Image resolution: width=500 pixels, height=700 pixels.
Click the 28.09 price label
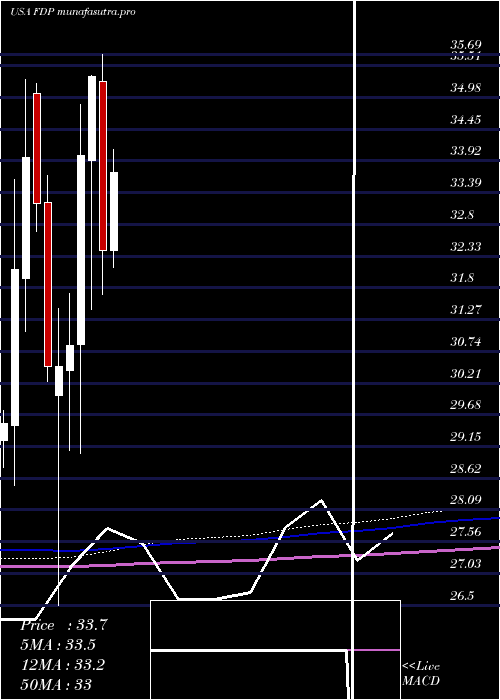tap(466, 500)
